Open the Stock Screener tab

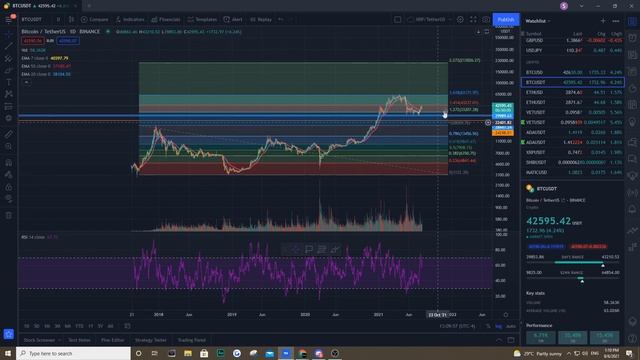tap(39, 340)
